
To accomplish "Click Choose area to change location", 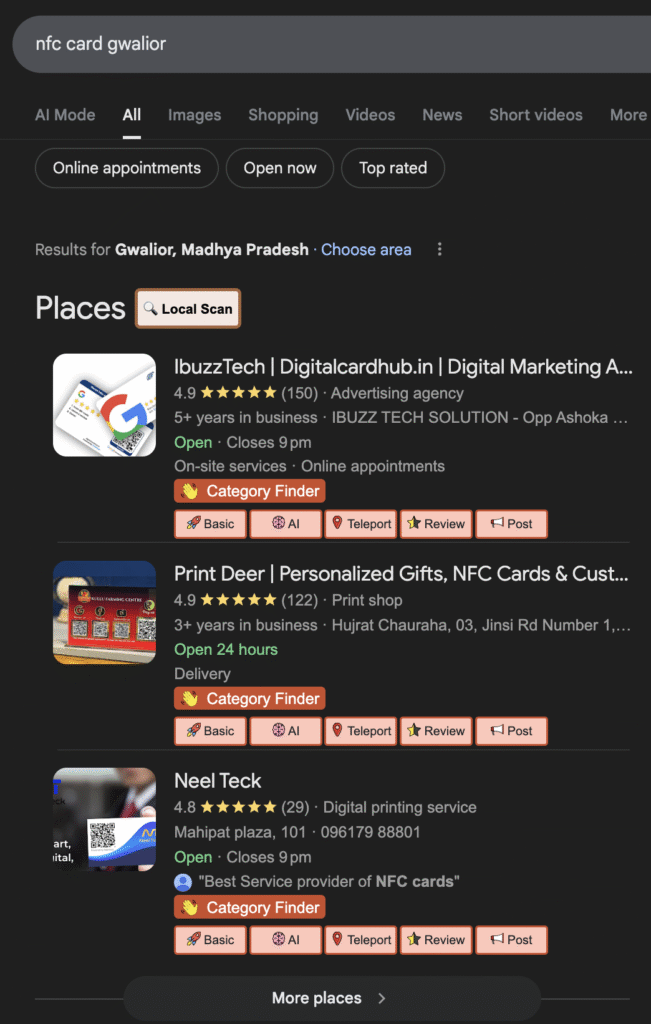I will (366, 250).
